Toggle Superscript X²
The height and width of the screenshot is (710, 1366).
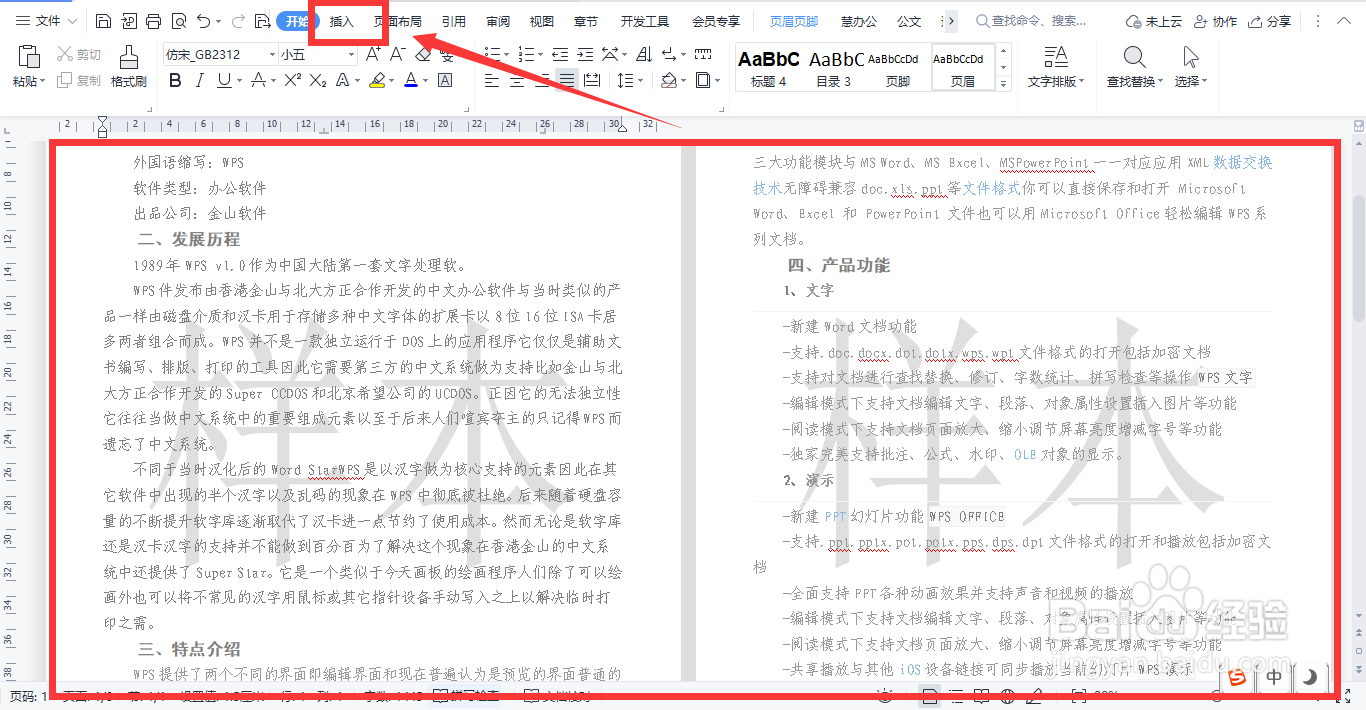[x=292, y=80]
